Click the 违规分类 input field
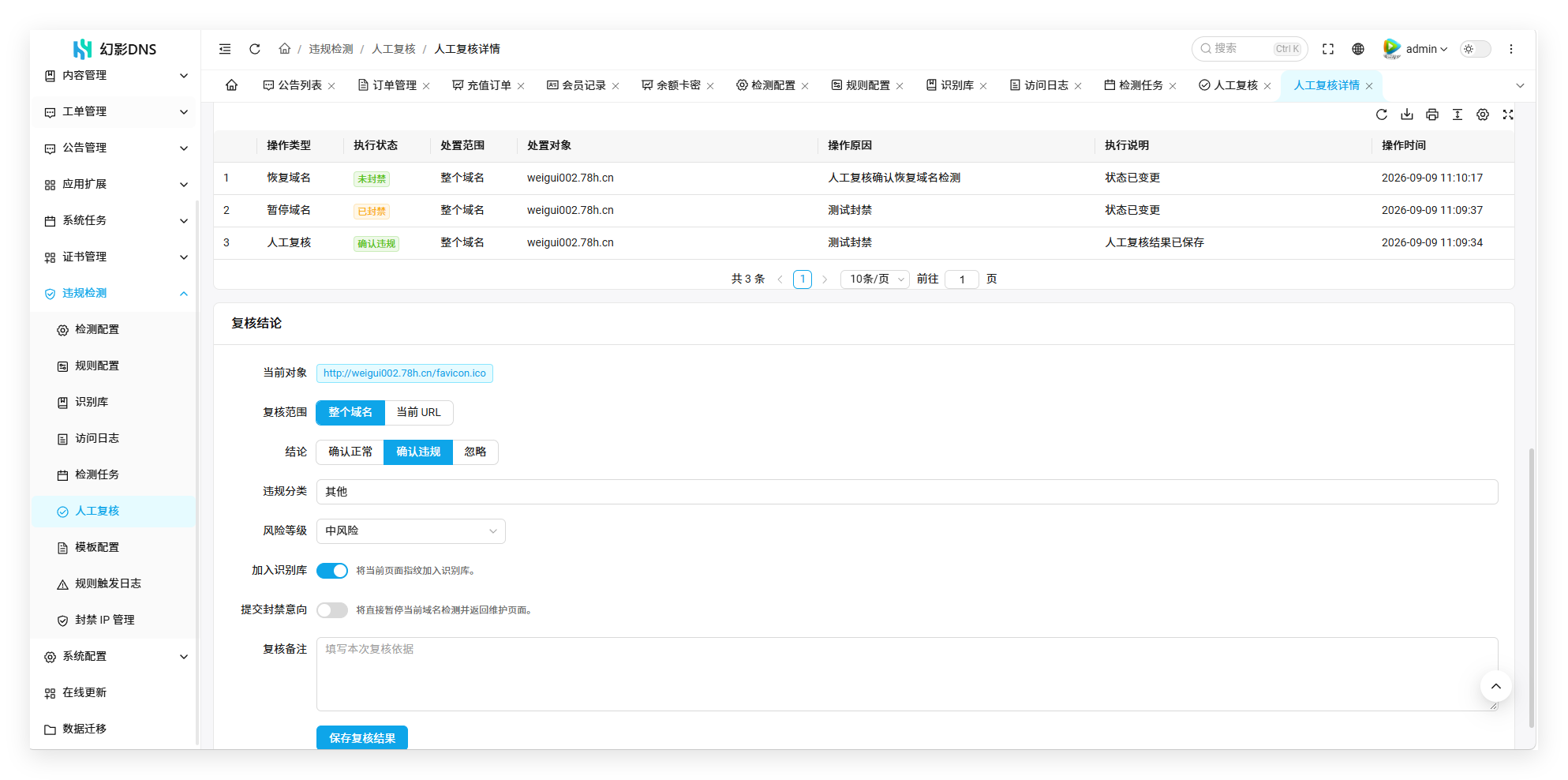 coord(907,492)
